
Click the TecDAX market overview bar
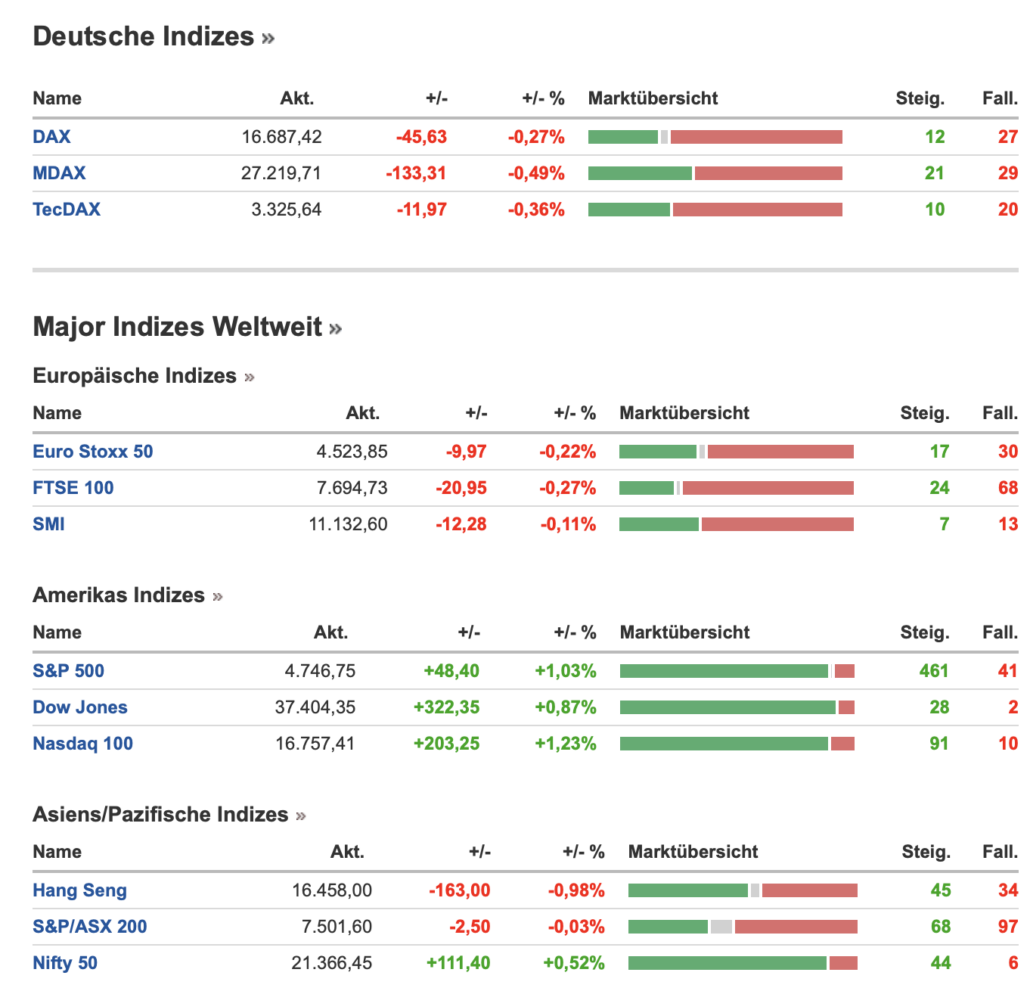tap(715, 209)
